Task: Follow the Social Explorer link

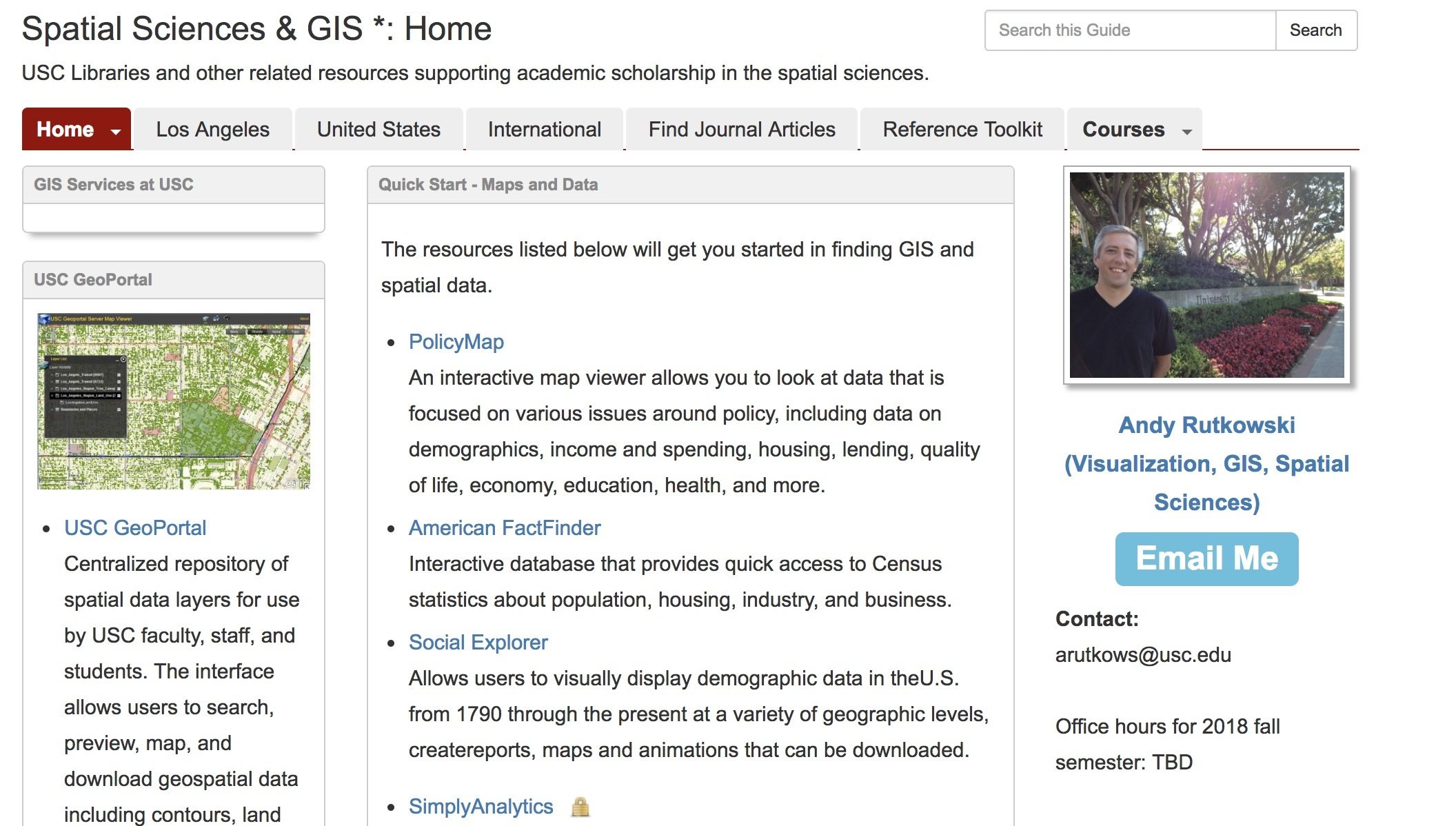Action: 478,643
